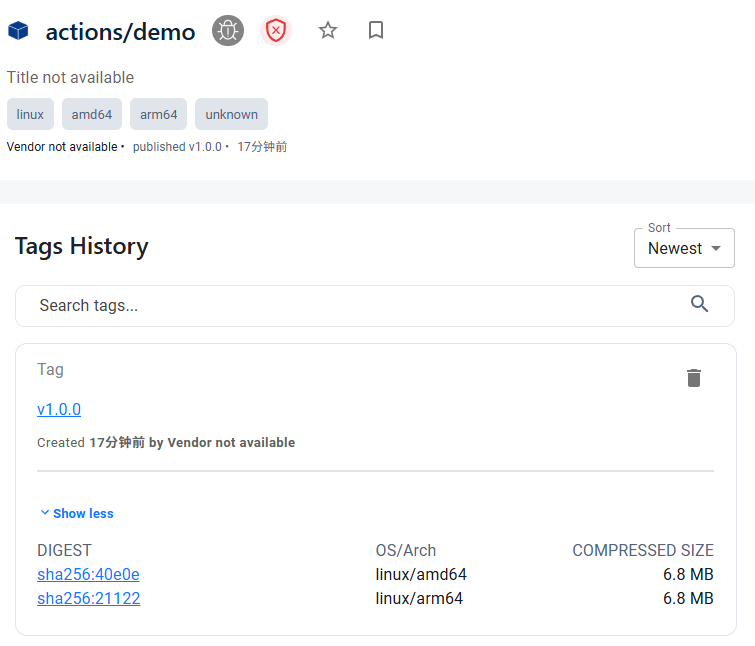Select the amd64 architecture chip

[x=92, y=114]
